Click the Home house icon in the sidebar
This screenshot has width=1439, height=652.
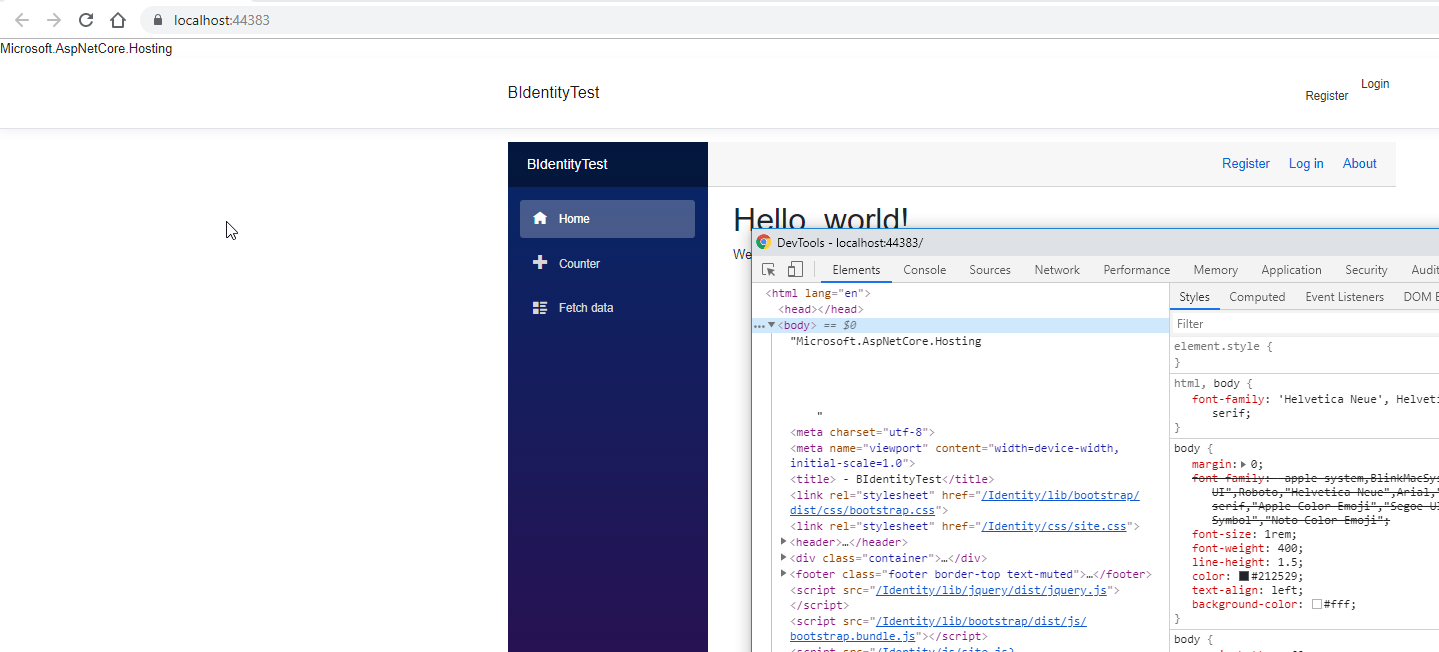point(540,218)
